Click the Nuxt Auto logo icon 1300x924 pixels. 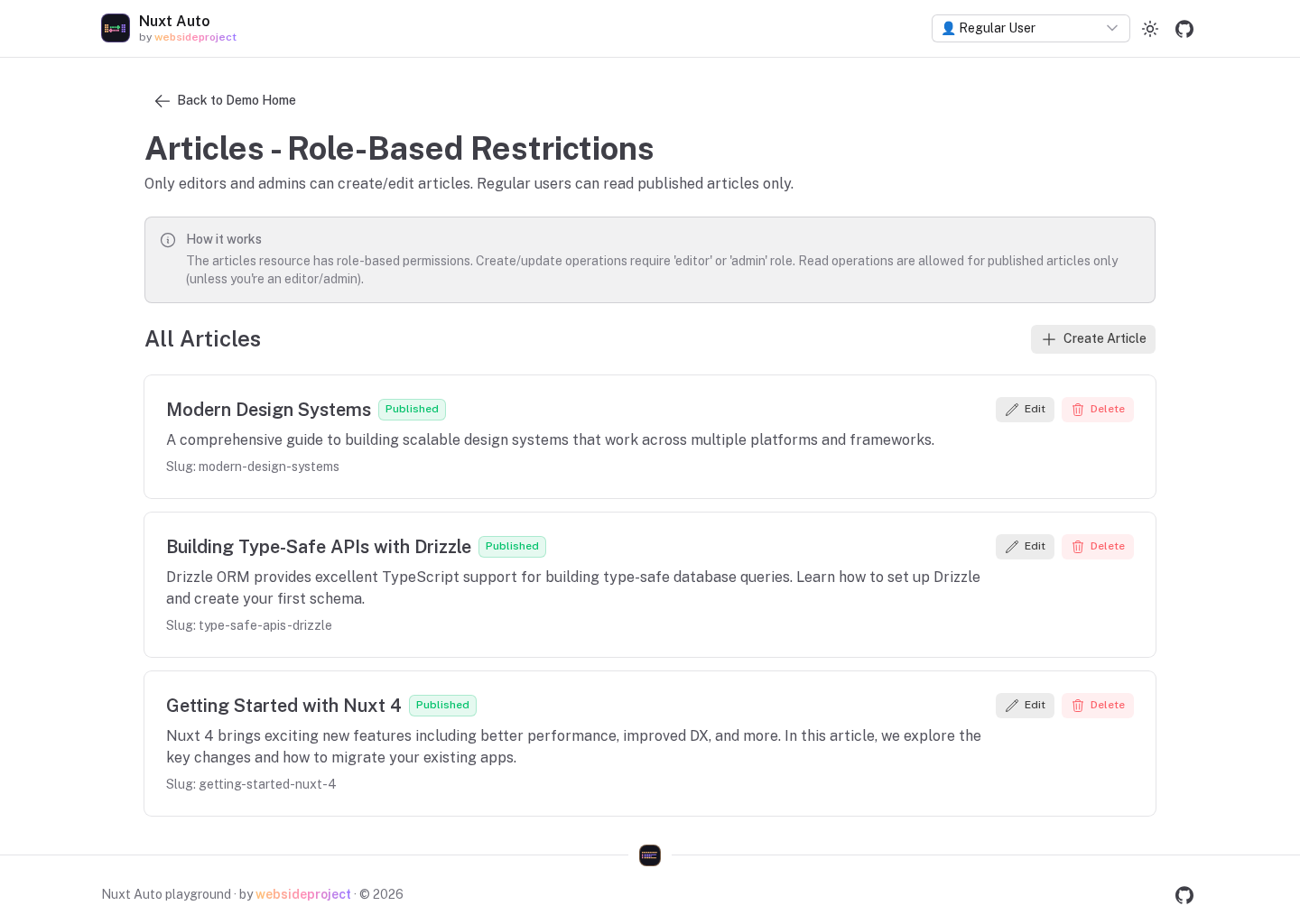116,28
